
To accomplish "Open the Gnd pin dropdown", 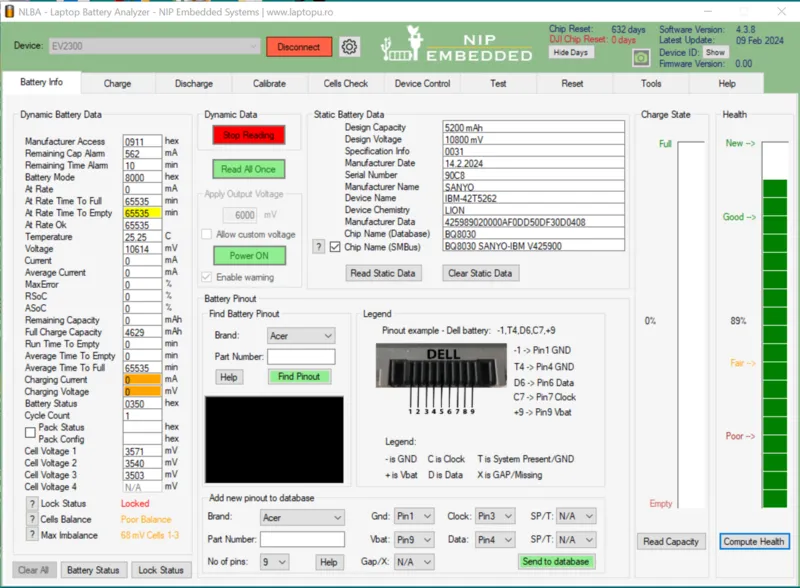I will pyautogui.click(x=414, y=516).
